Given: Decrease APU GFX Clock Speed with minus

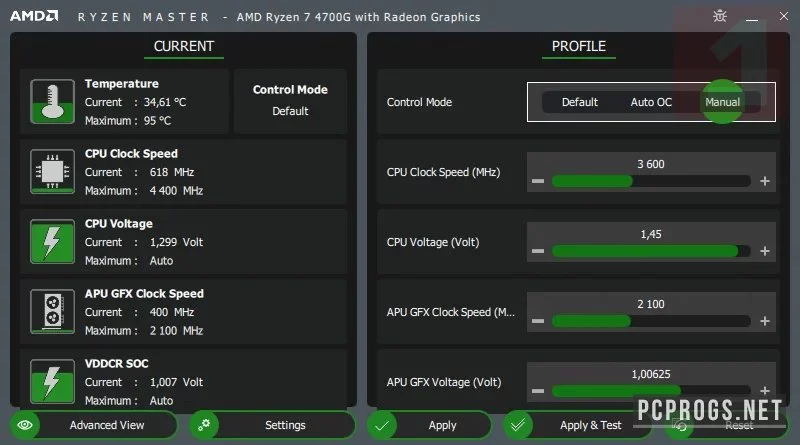Looking at the screenshot, I should pyautogui.click(x=538, y=321).
